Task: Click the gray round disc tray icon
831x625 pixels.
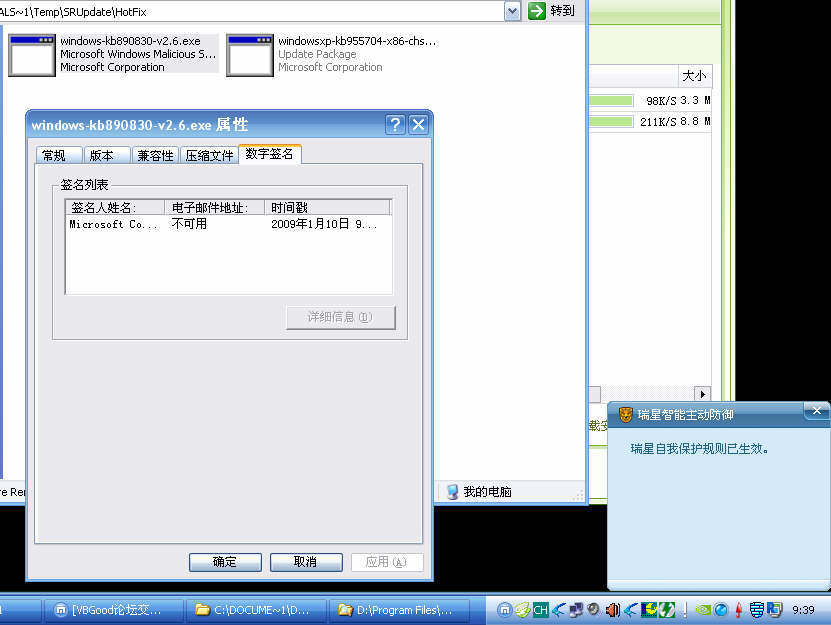Action: (594, 610)
